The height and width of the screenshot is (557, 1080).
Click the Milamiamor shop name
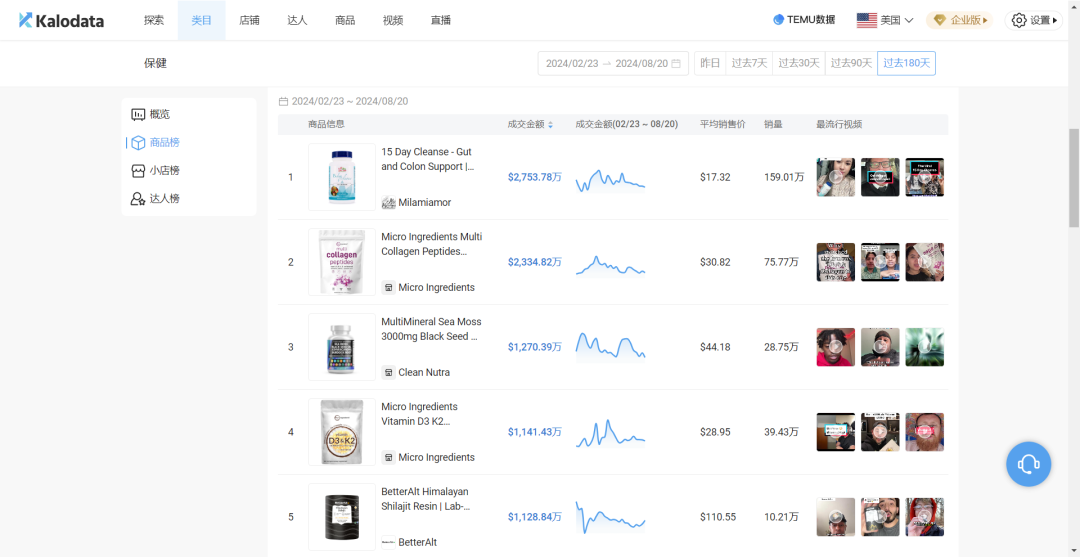coord(425,202)
